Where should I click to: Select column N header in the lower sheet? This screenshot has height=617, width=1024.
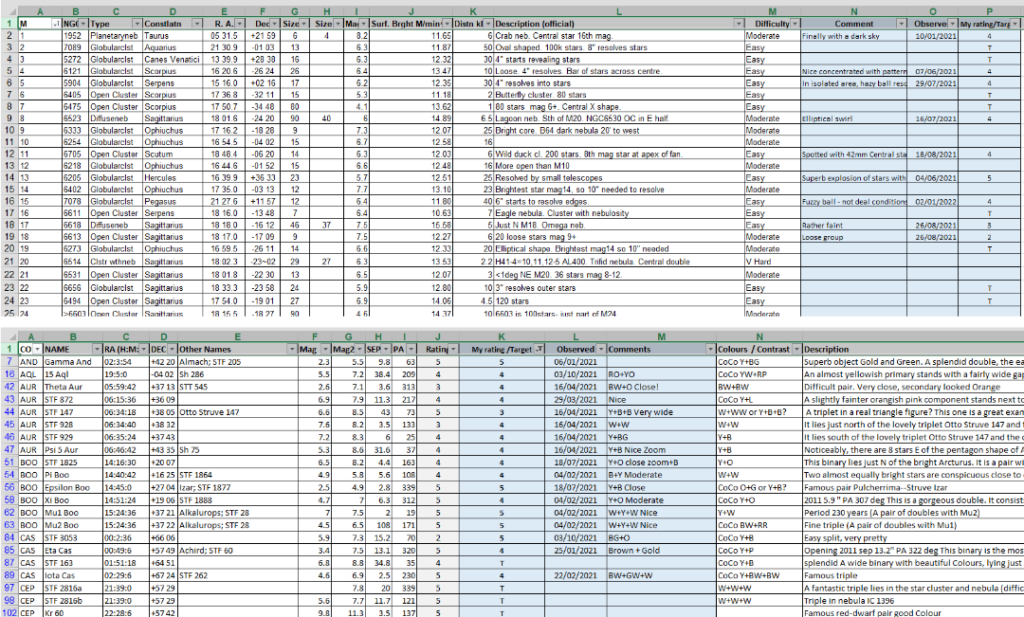tap(759, 337)
